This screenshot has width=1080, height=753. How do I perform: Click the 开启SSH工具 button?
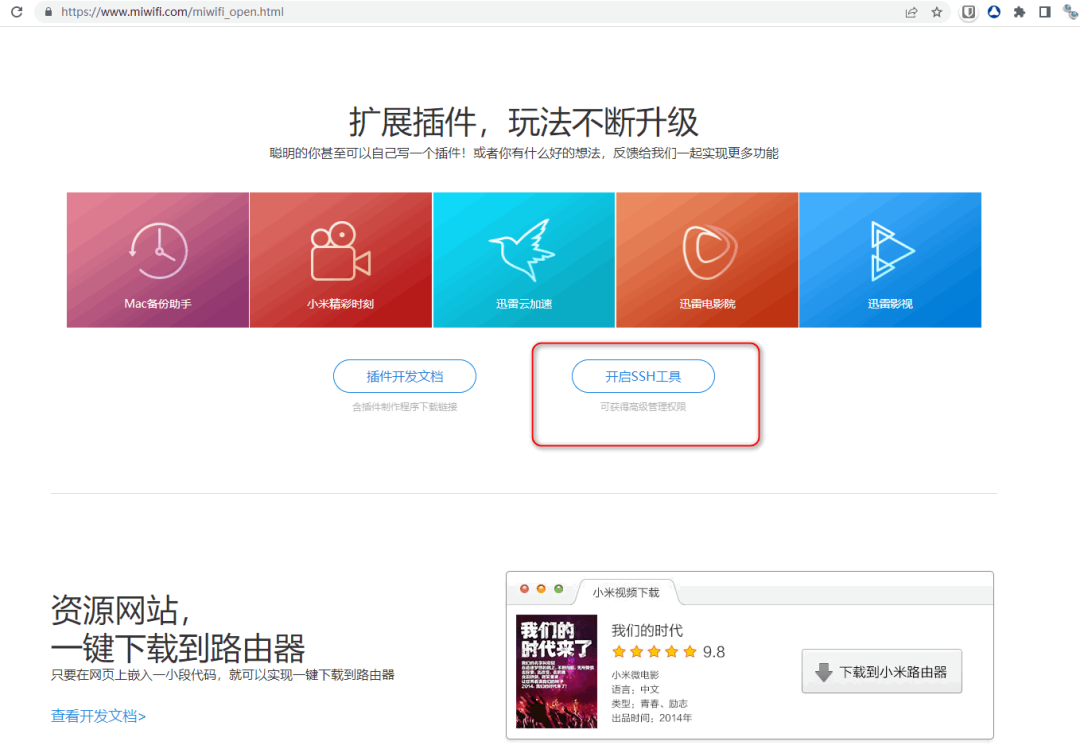tap(643, 376)
